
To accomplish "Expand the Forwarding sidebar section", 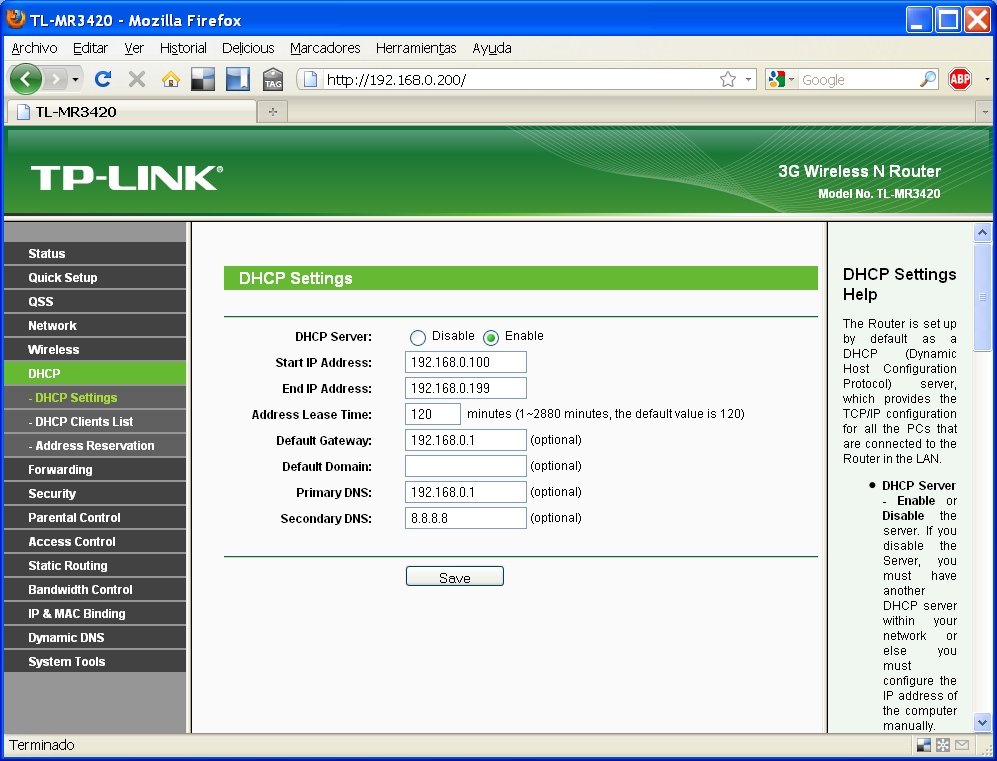I will [x=95, y=470].
